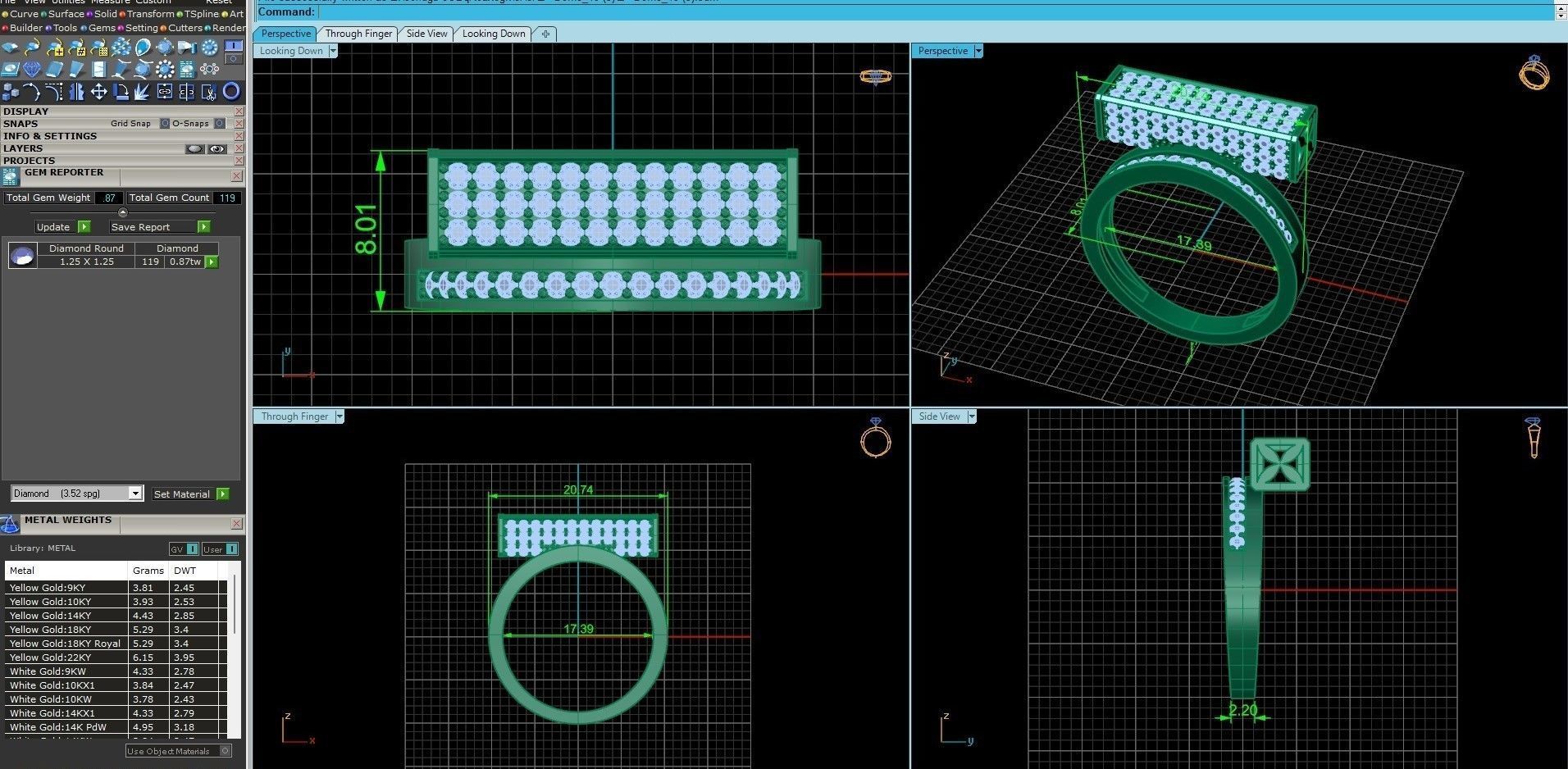Image resolution: width=1568 pixels, height=769 pixels.
Task: Click the Update button in Gem Reporter
Action: coord(62,227)
